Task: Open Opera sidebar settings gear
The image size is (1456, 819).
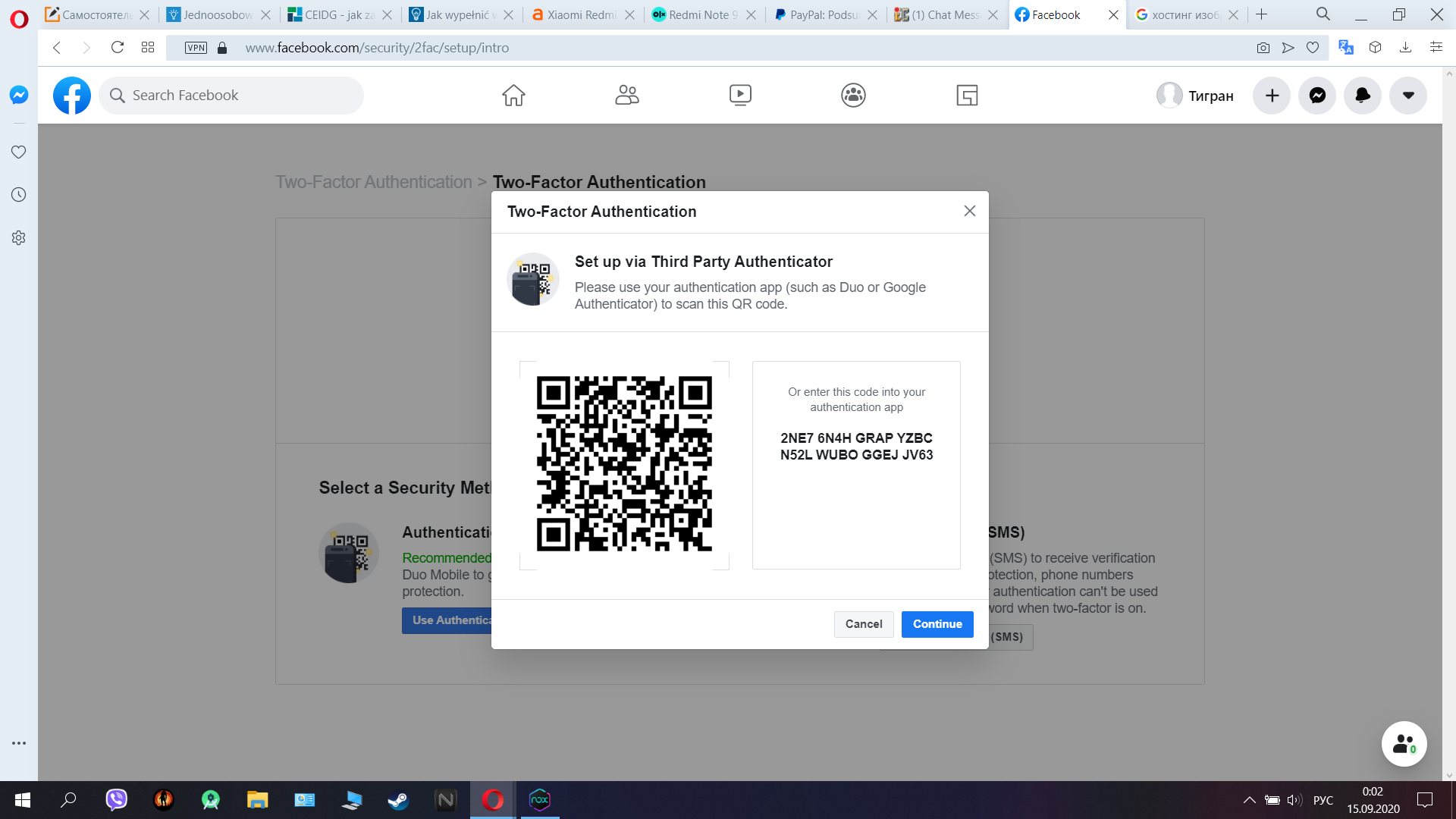Action: point(19,238)
